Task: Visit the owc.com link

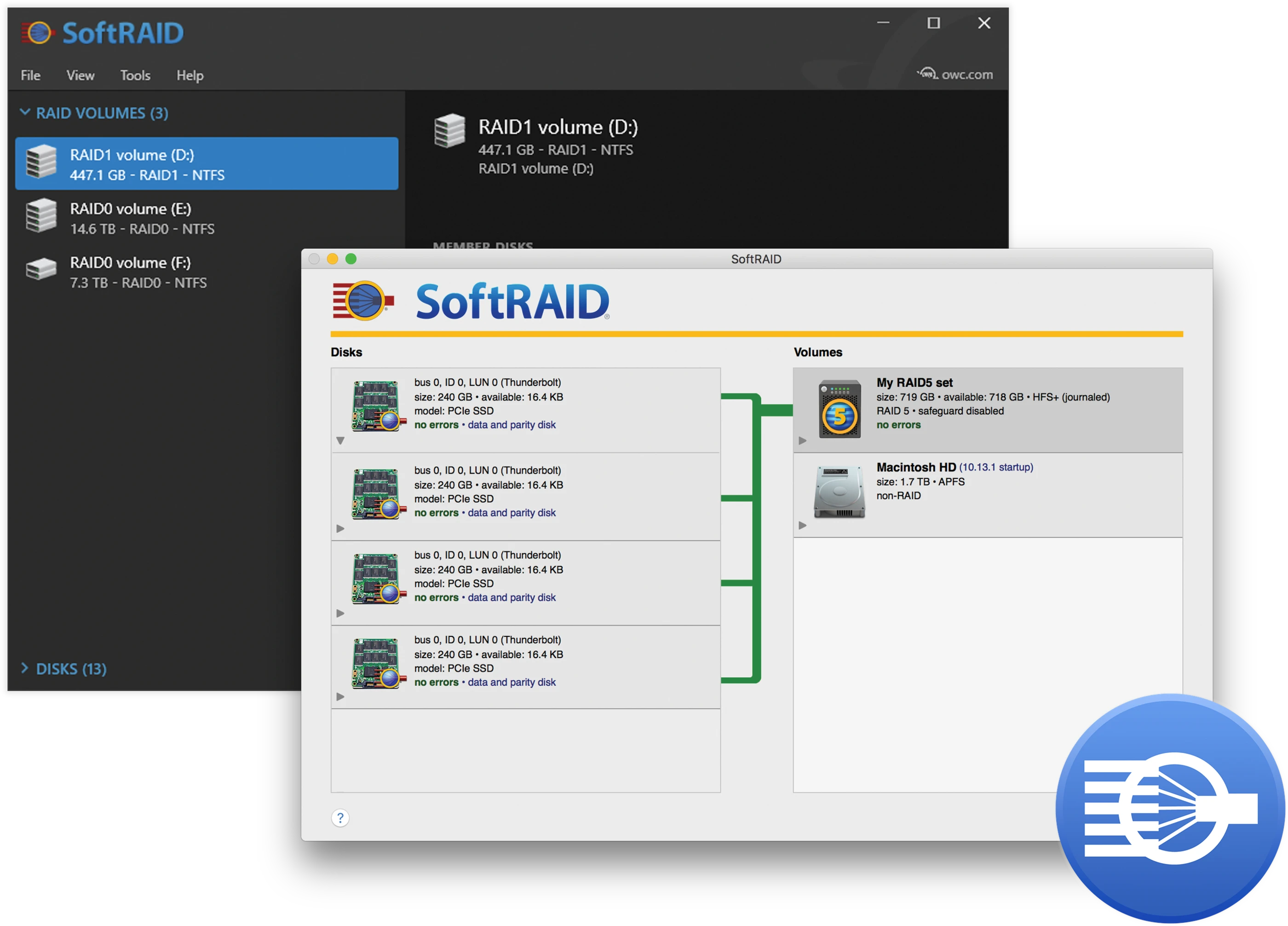Action: point(955,75)
